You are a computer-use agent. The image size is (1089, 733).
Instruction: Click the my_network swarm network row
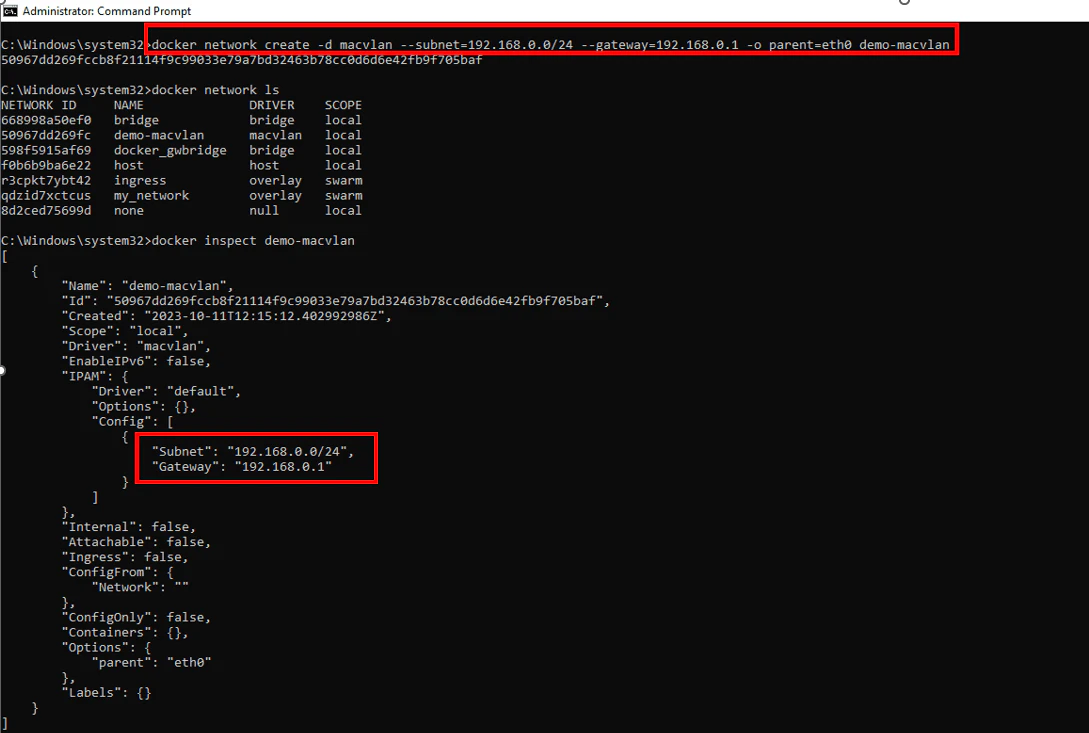click(150, 195)
